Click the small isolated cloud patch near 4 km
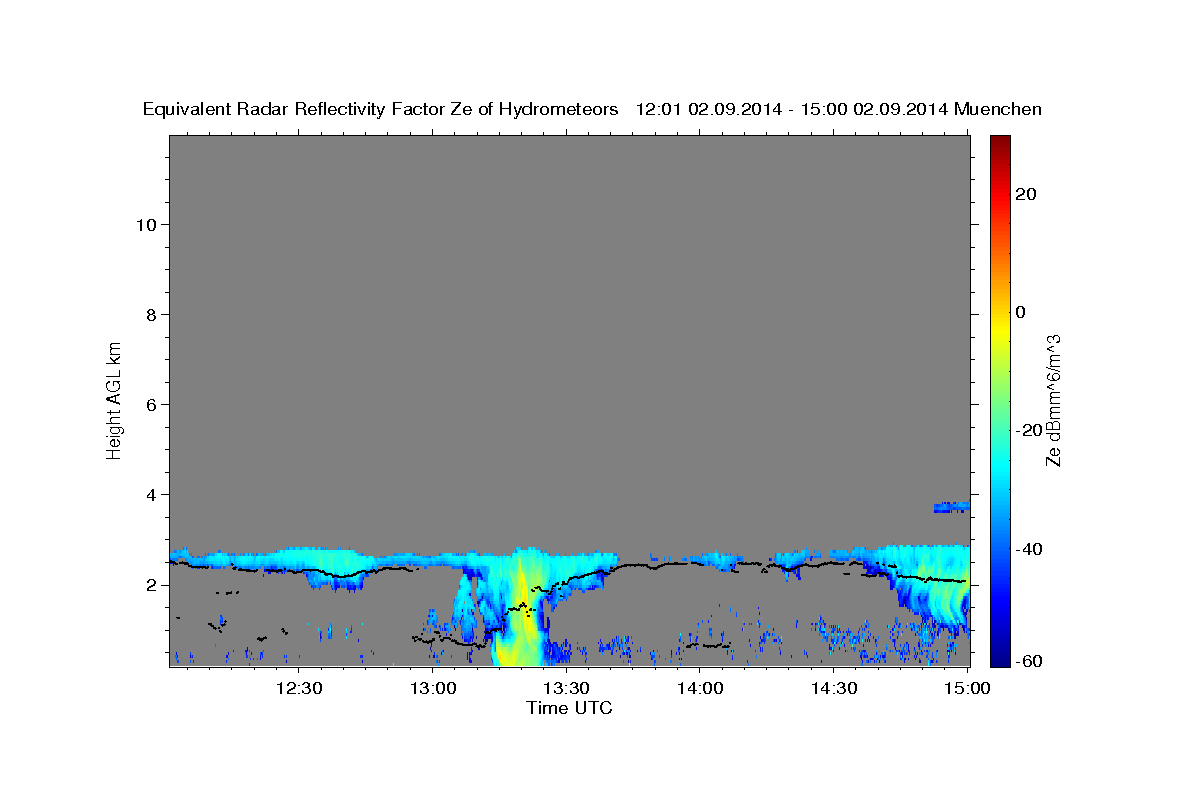This screenshot has width=1200, height=800. click(x=951, y=507)
